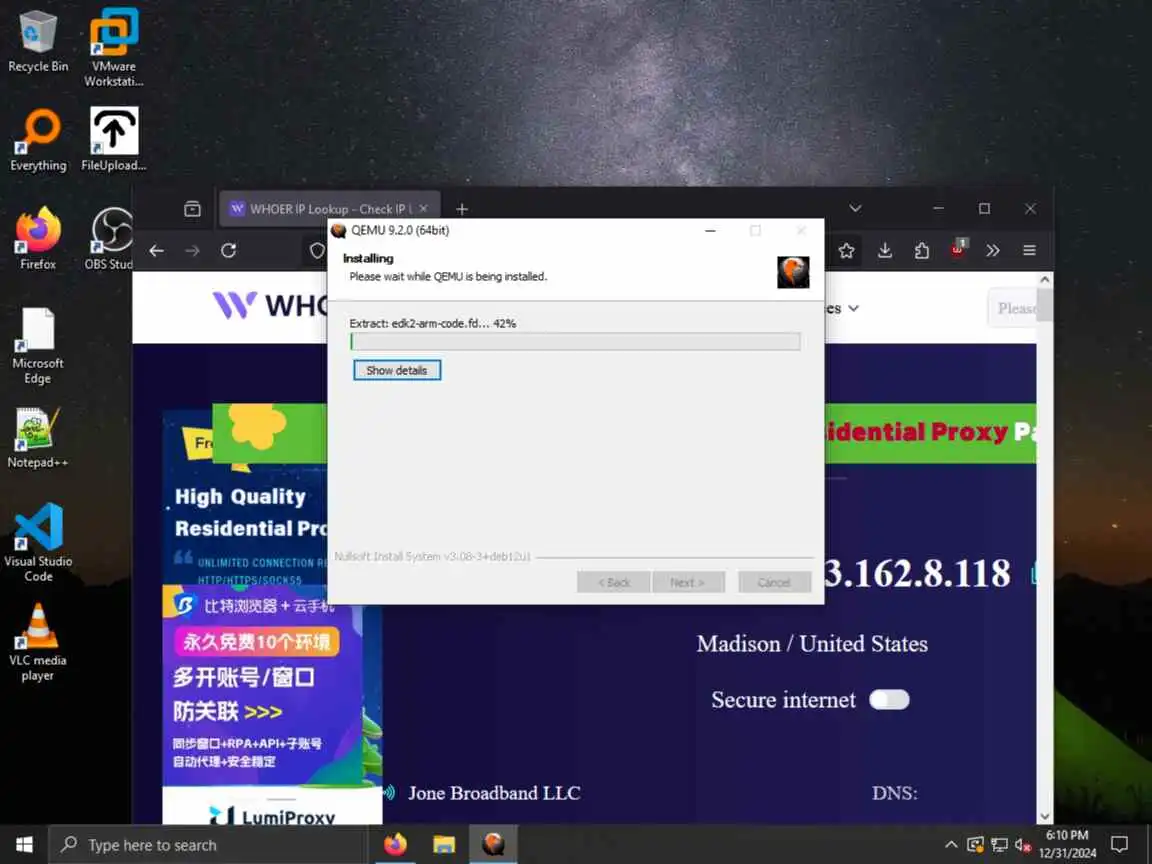Click the Firefox back arrow

click(156, 251)
